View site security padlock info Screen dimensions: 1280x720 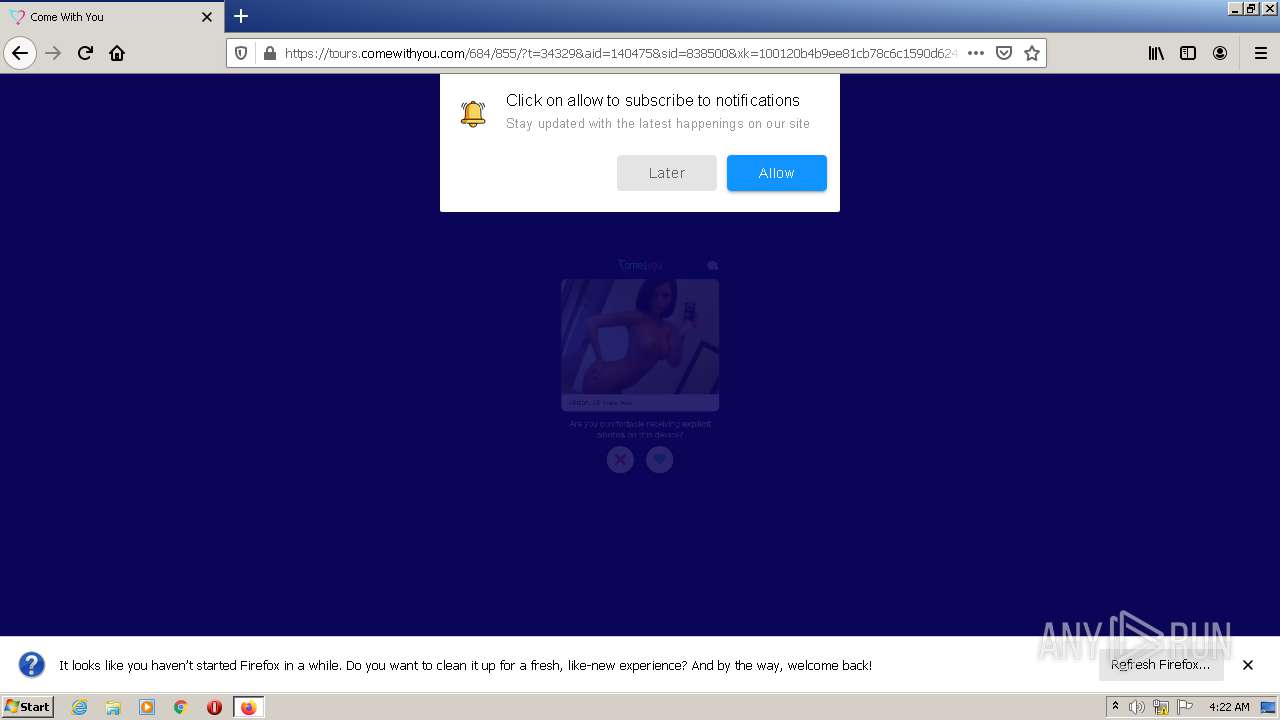[269, 53]
